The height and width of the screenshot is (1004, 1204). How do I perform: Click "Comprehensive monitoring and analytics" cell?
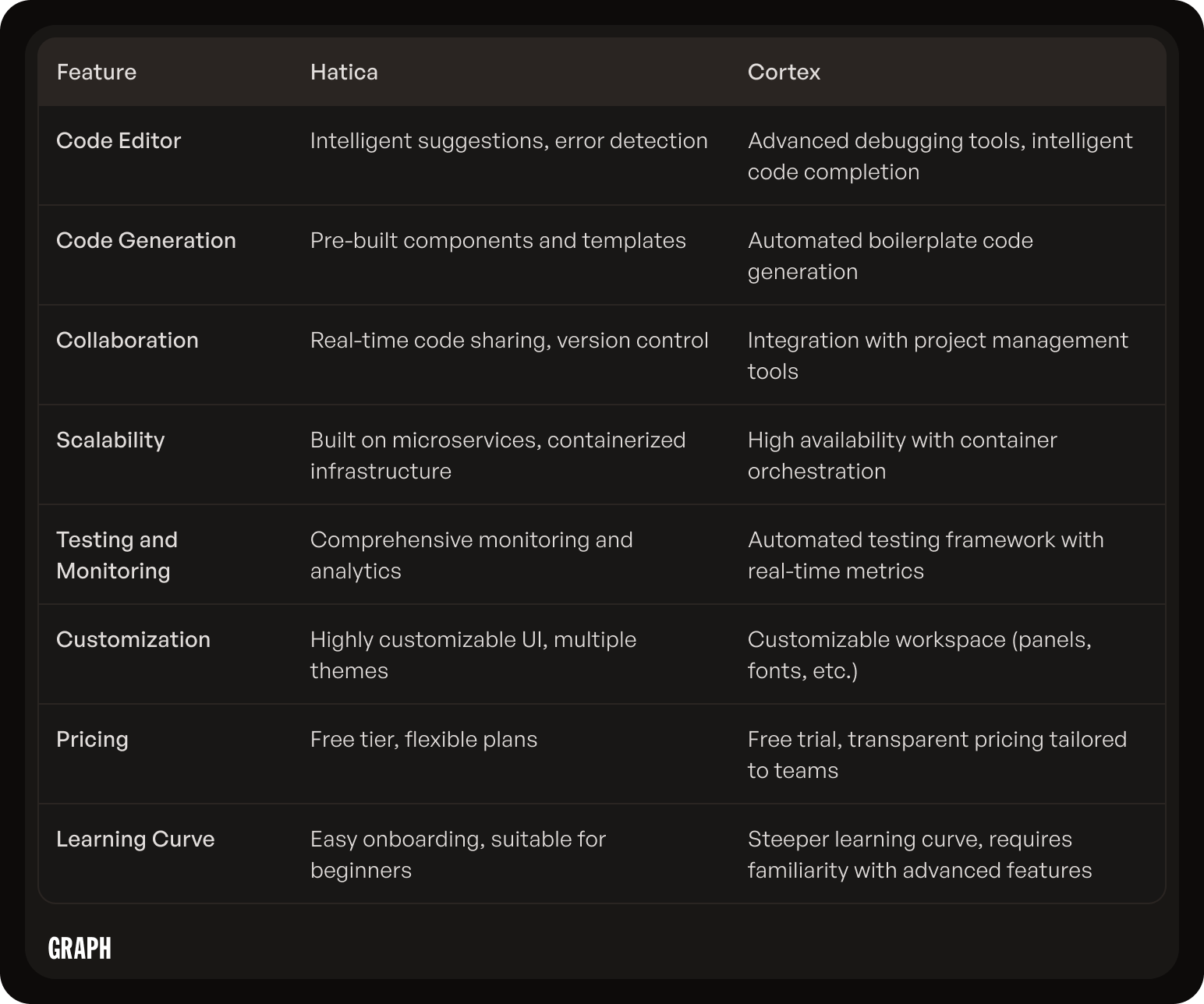pos(472,555)
